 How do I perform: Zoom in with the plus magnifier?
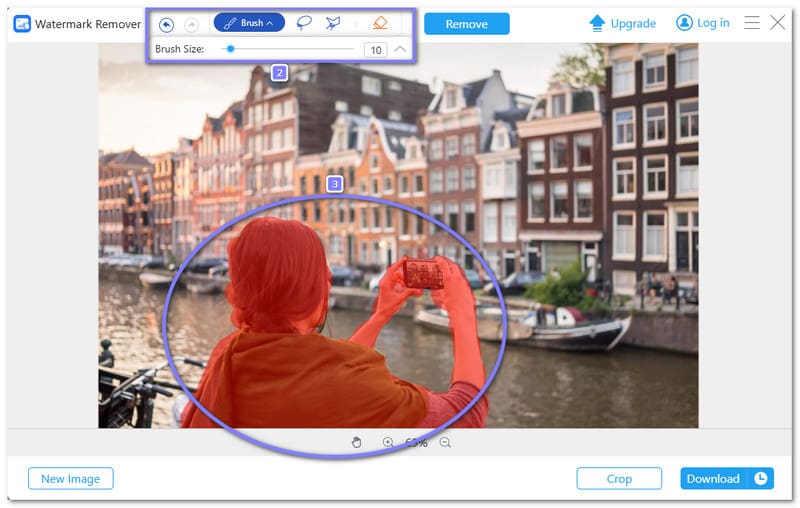click(x=388, y=442)
